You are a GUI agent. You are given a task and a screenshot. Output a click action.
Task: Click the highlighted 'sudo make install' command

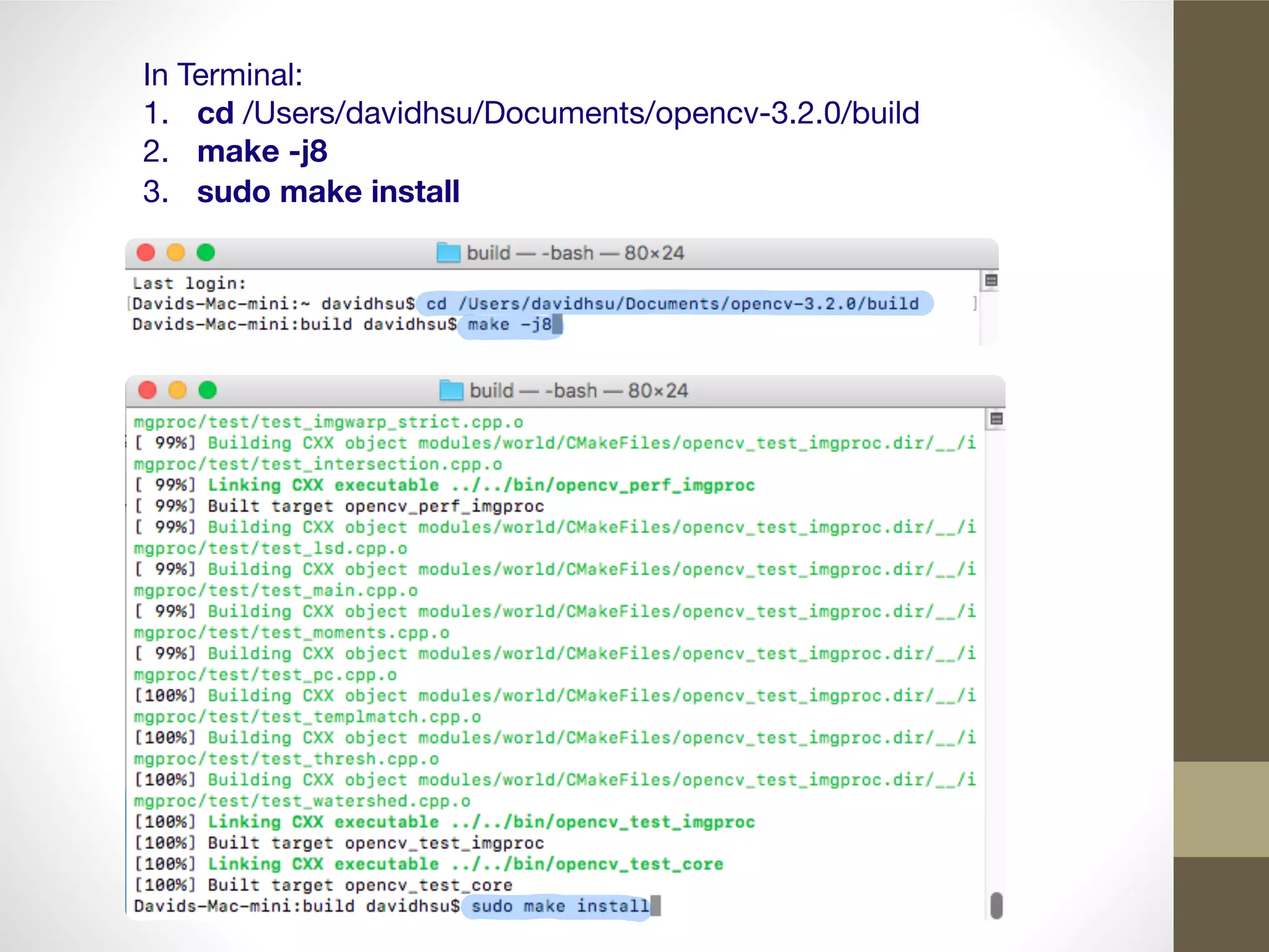[x=560, y=906]
